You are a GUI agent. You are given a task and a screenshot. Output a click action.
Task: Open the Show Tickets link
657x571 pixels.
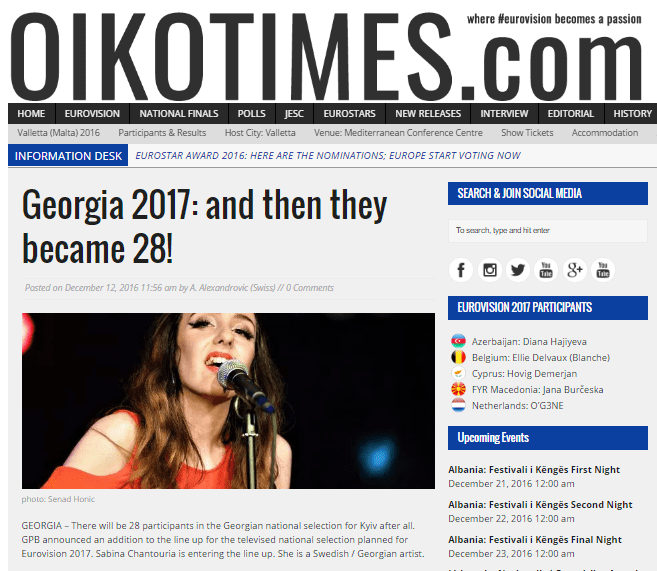coord(527,133)
